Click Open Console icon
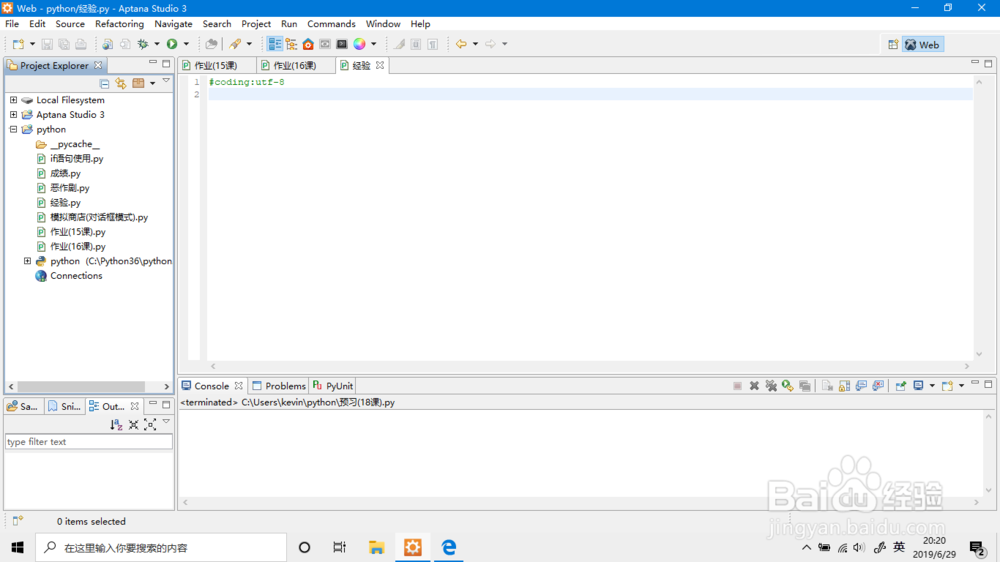1000x562 pixels. click(x=947, y=386)
